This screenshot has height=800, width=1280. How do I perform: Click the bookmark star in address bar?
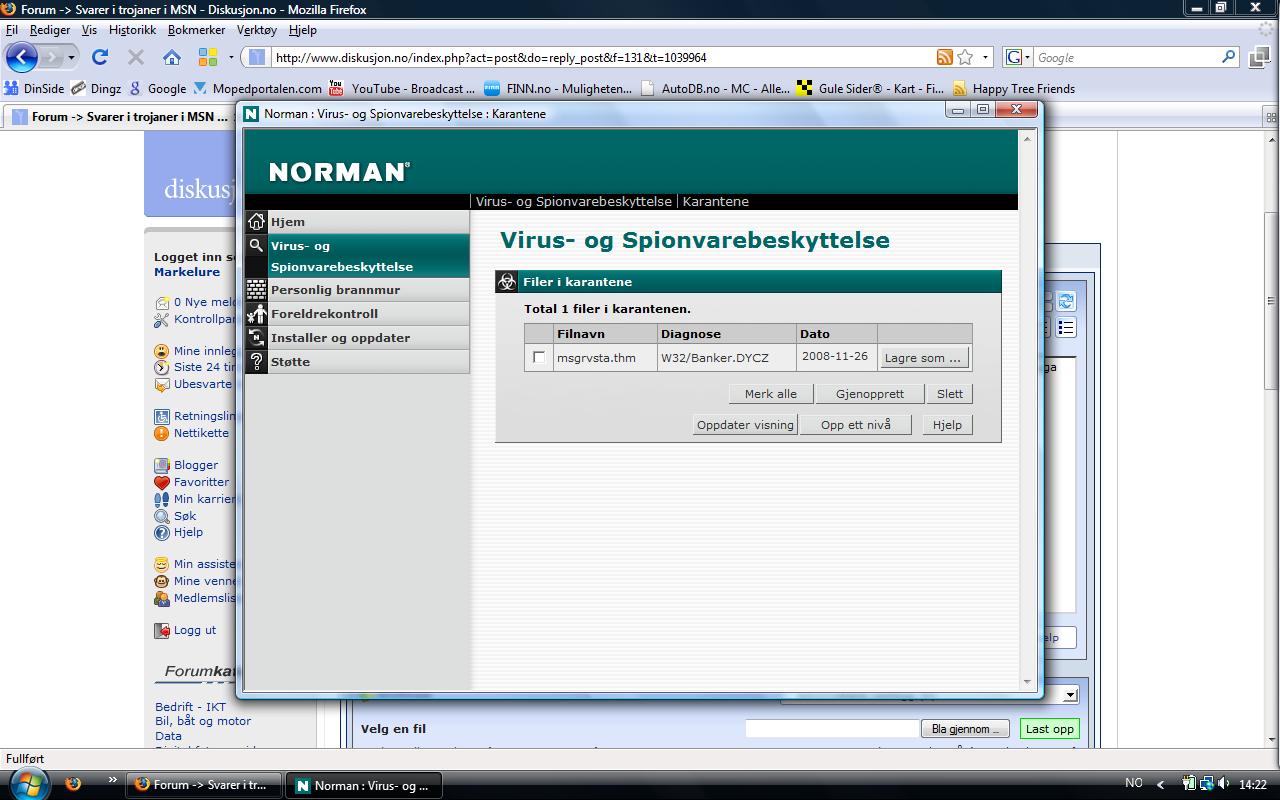tap(964, 57)
